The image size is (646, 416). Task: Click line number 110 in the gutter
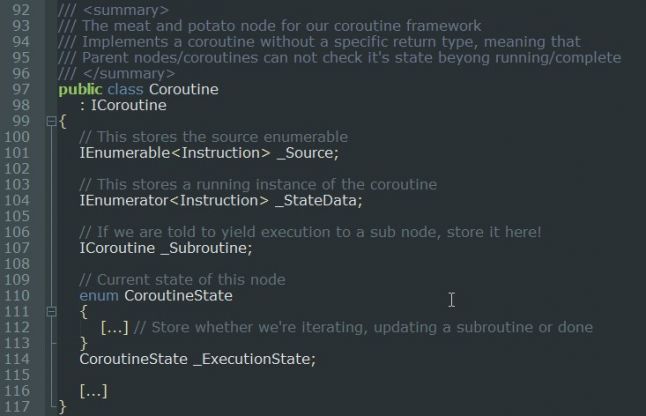tap(18, 296)
